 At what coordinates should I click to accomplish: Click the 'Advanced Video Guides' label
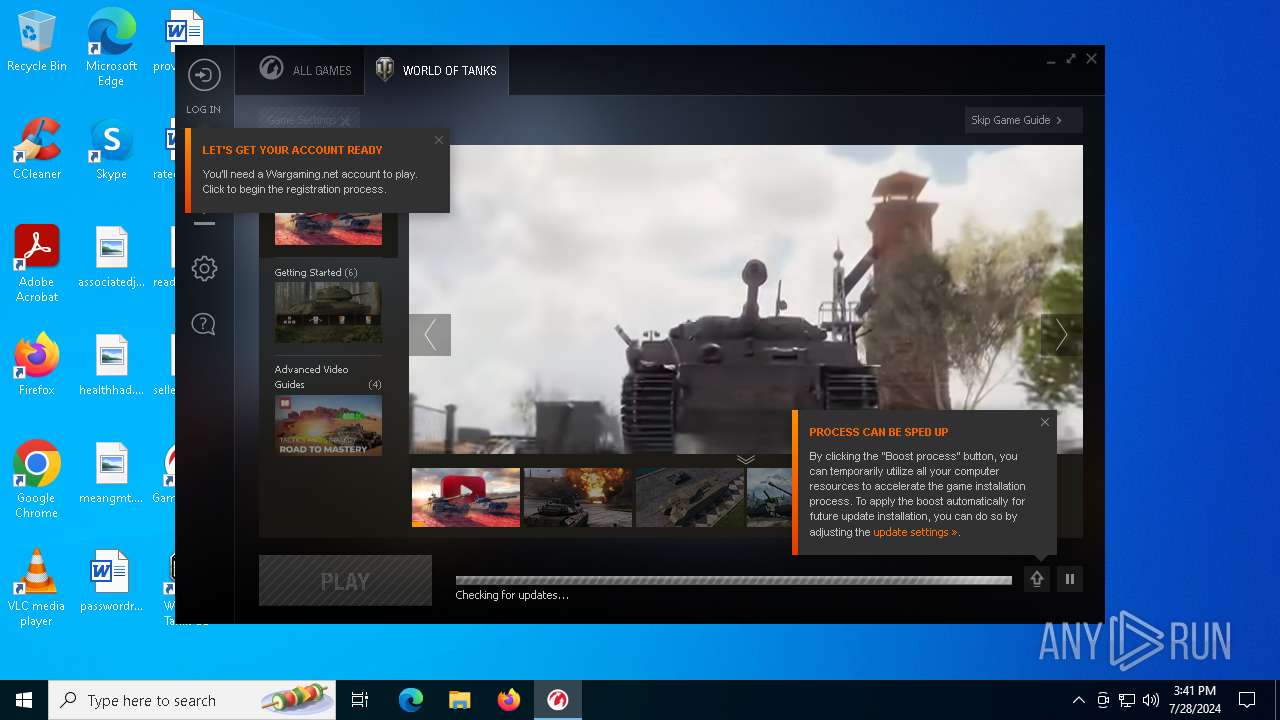click(x=312, y=376)
